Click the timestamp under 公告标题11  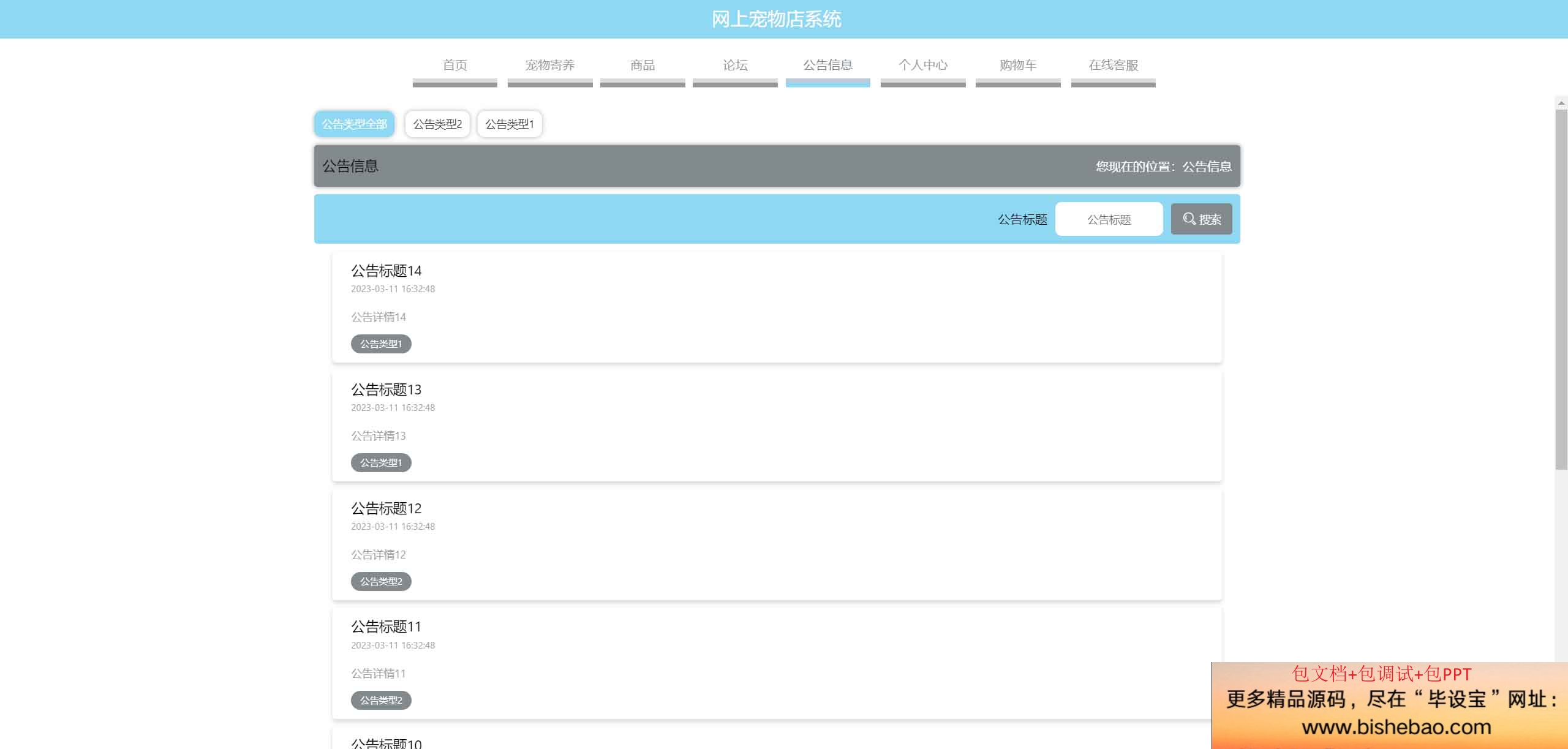(x=393, y=645)
